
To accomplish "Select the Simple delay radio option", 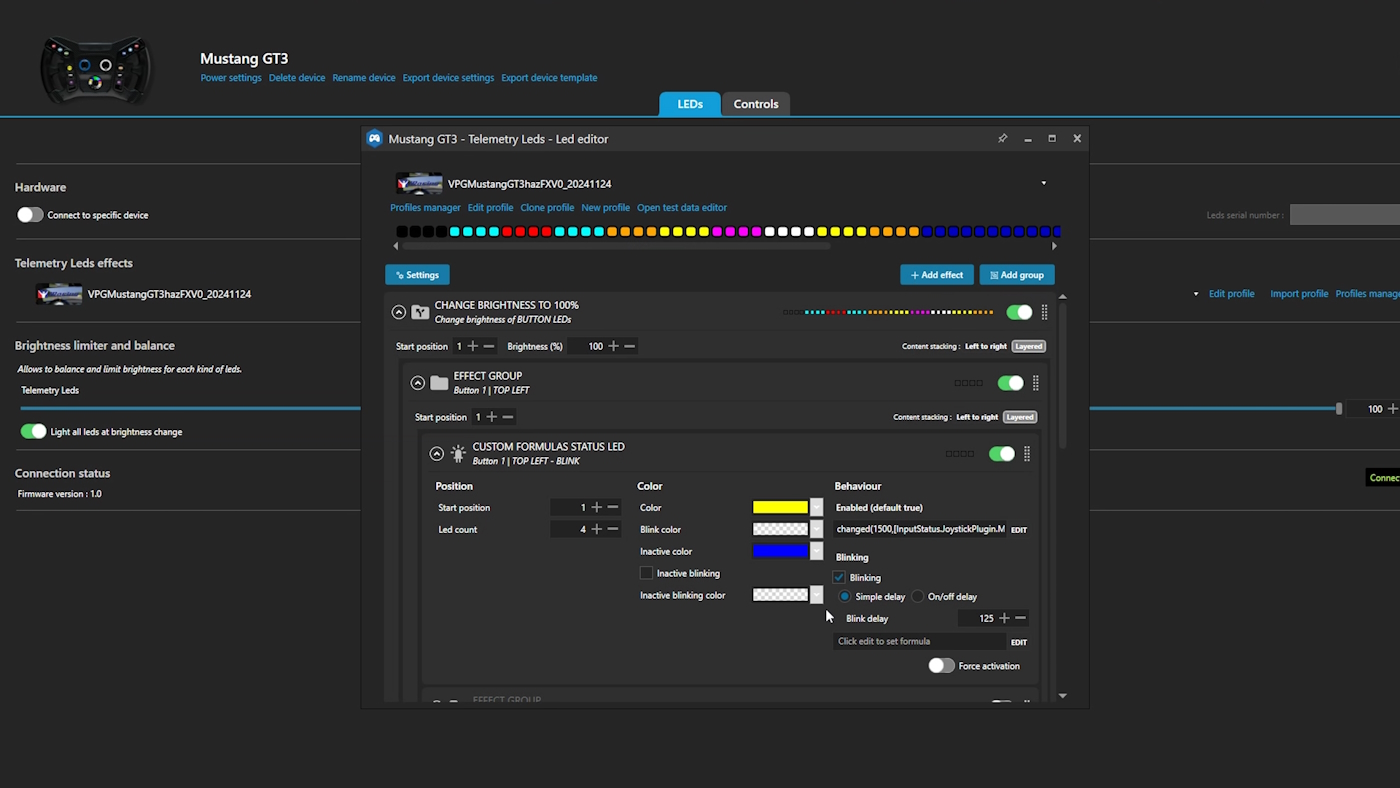I will [x=845, y=596].
